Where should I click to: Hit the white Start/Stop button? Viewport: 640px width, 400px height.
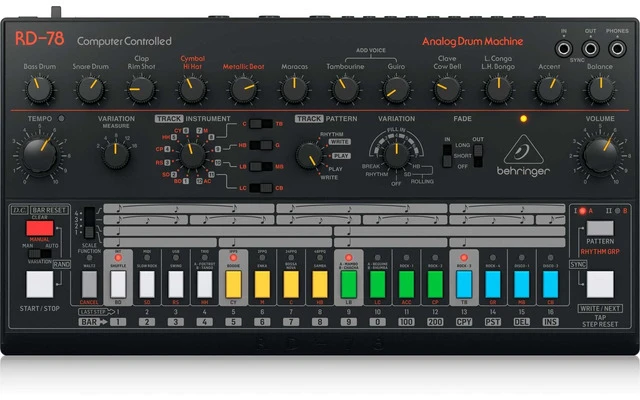pos(40,284)
